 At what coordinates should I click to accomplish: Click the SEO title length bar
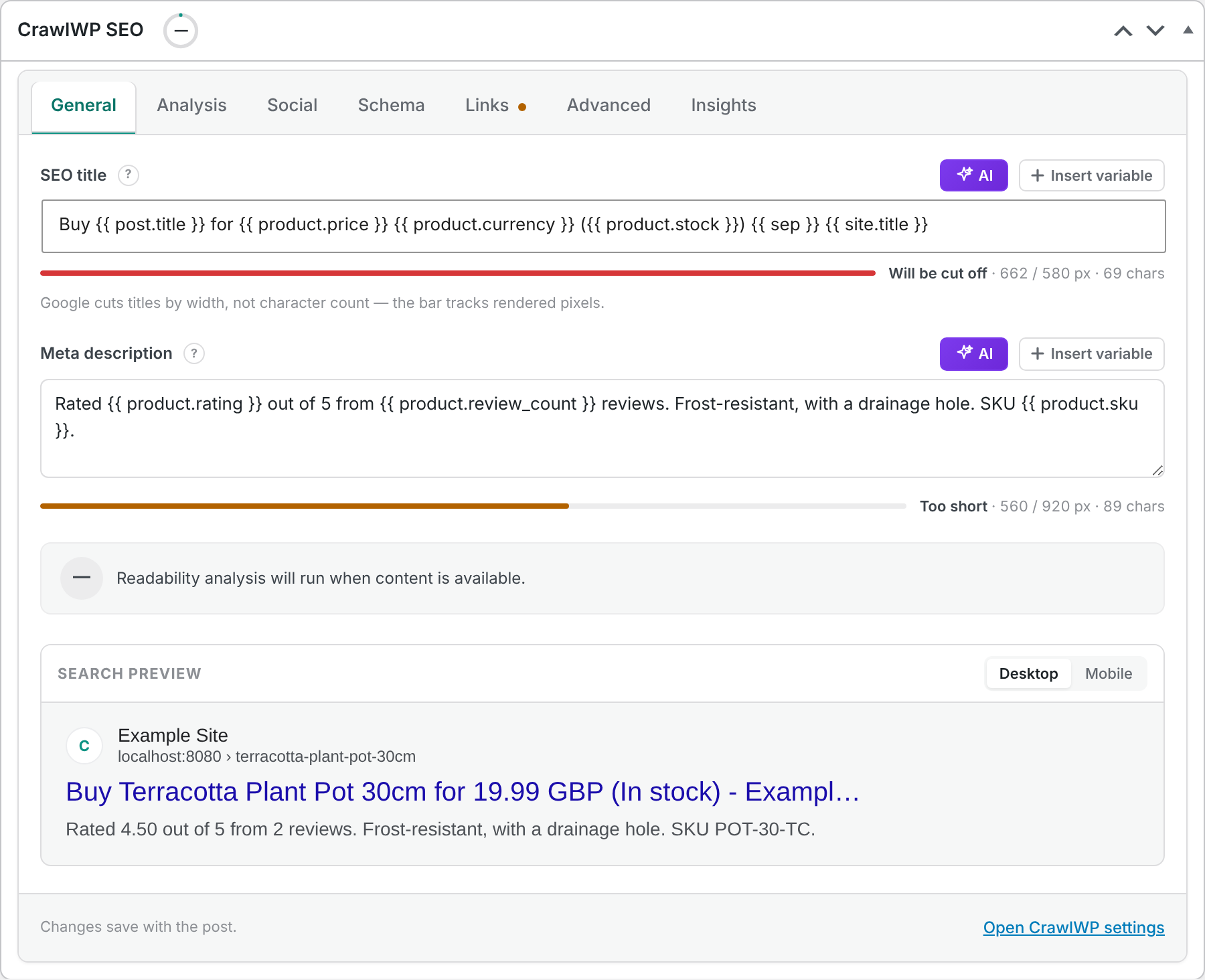coord(458,273)
